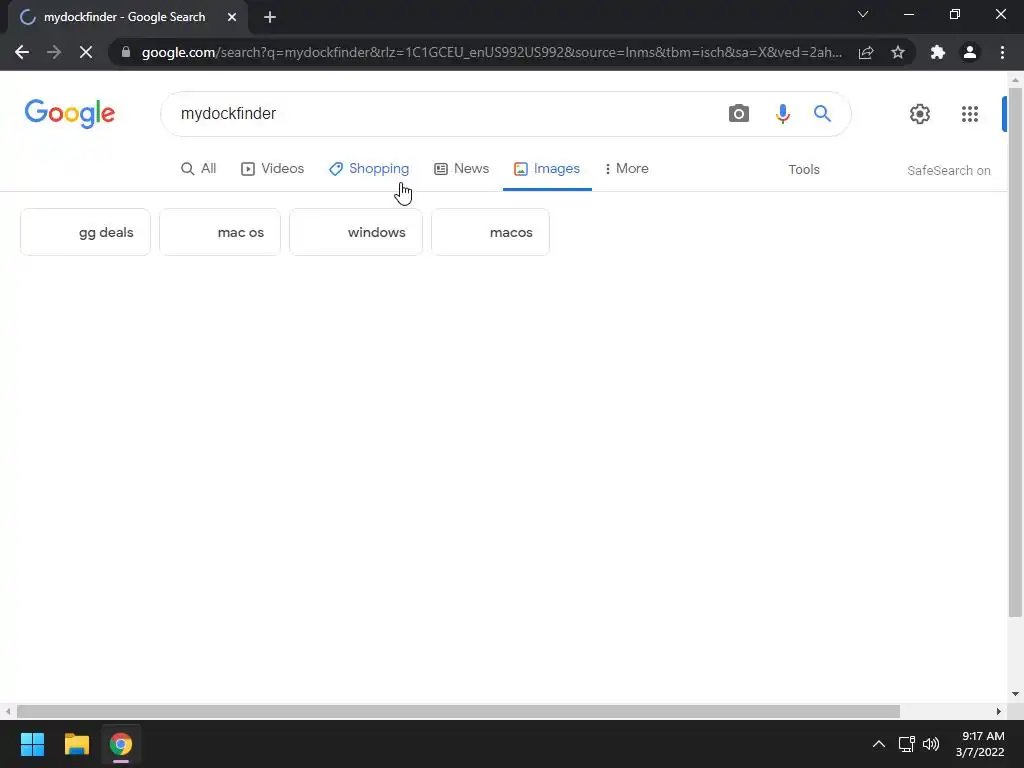This screenshot has width=1024, height=768.
Task: Open Chrome profile avatar
Action: tap(970, 52)
